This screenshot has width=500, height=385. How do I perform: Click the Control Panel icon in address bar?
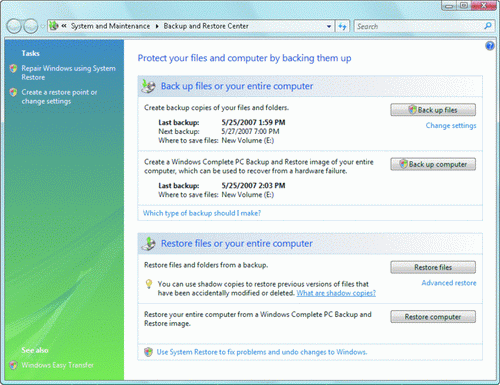(54, 26)
